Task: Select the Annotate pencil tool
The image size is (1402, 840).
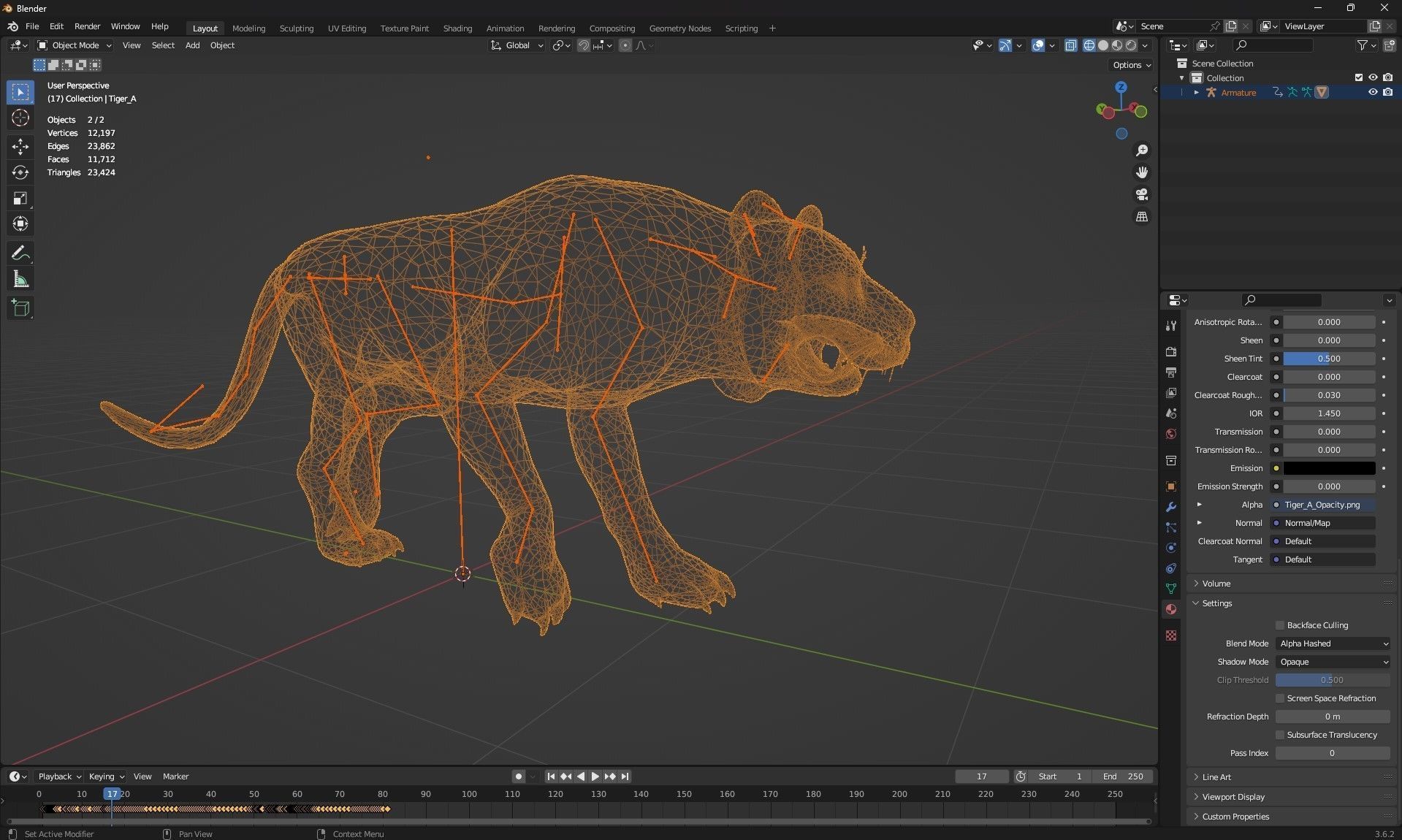Action: coord(20,253)
